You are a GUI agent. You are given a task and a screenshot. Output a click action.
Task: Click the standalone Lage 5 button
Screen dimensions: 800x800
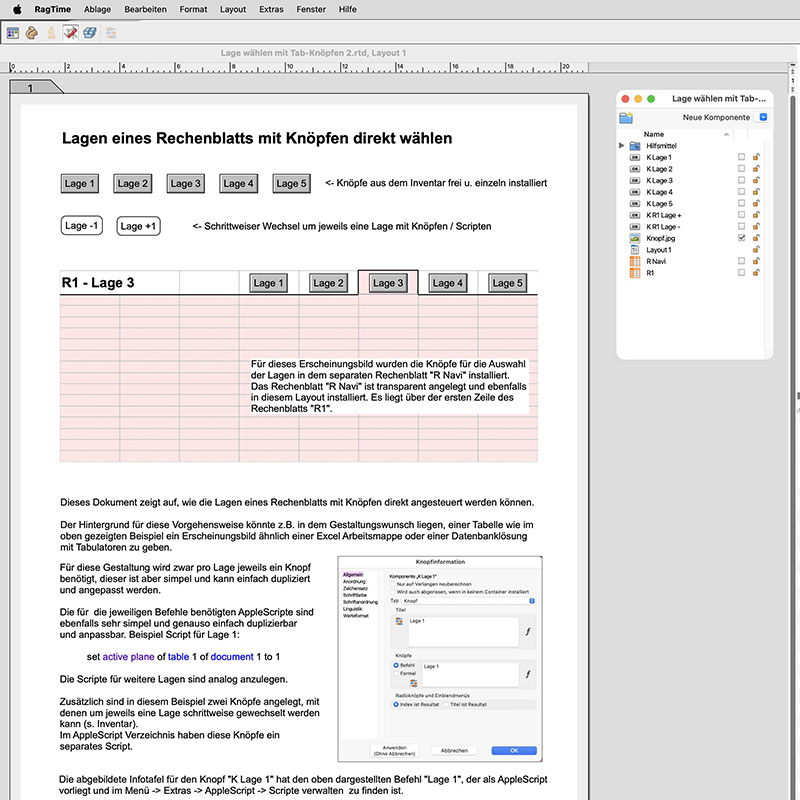(291, 183)
